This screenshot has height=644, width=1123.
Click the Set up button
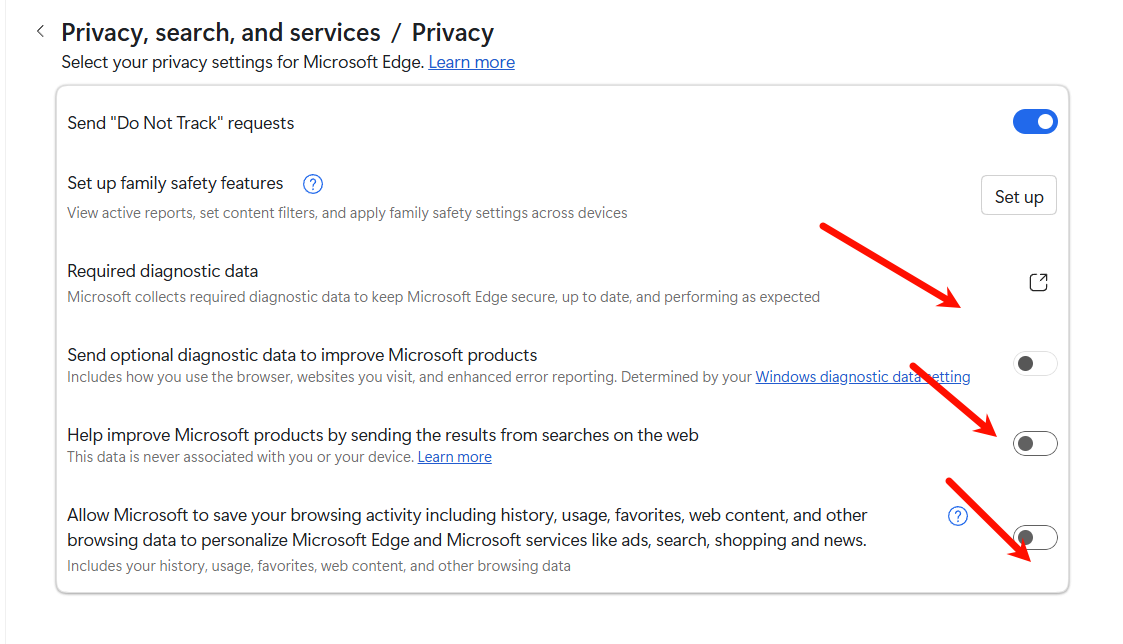1018,196
